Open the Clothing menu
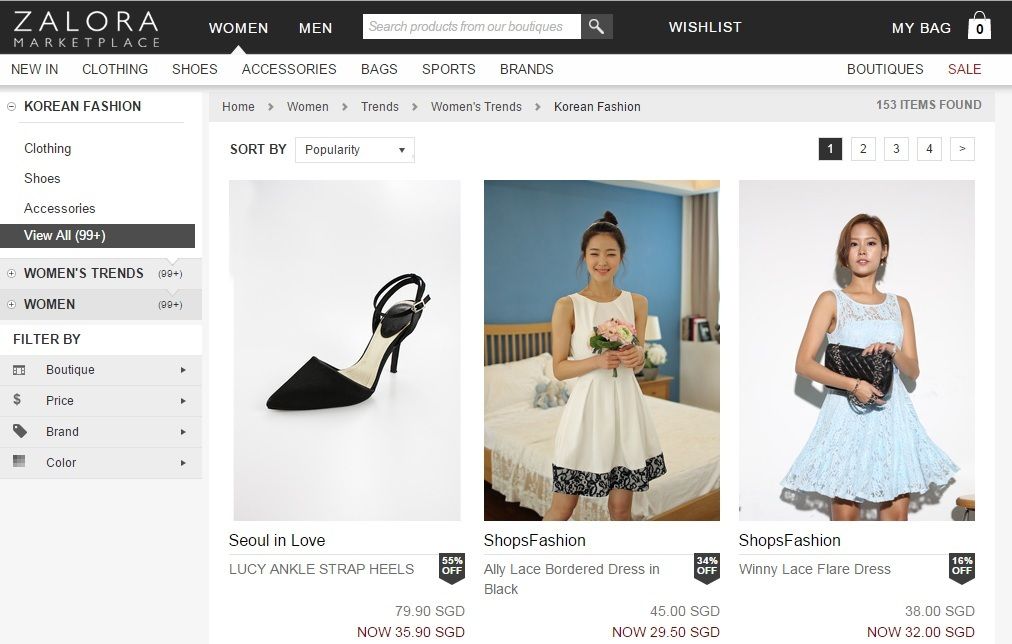The image size is (1012, 644). click(115, 69)
